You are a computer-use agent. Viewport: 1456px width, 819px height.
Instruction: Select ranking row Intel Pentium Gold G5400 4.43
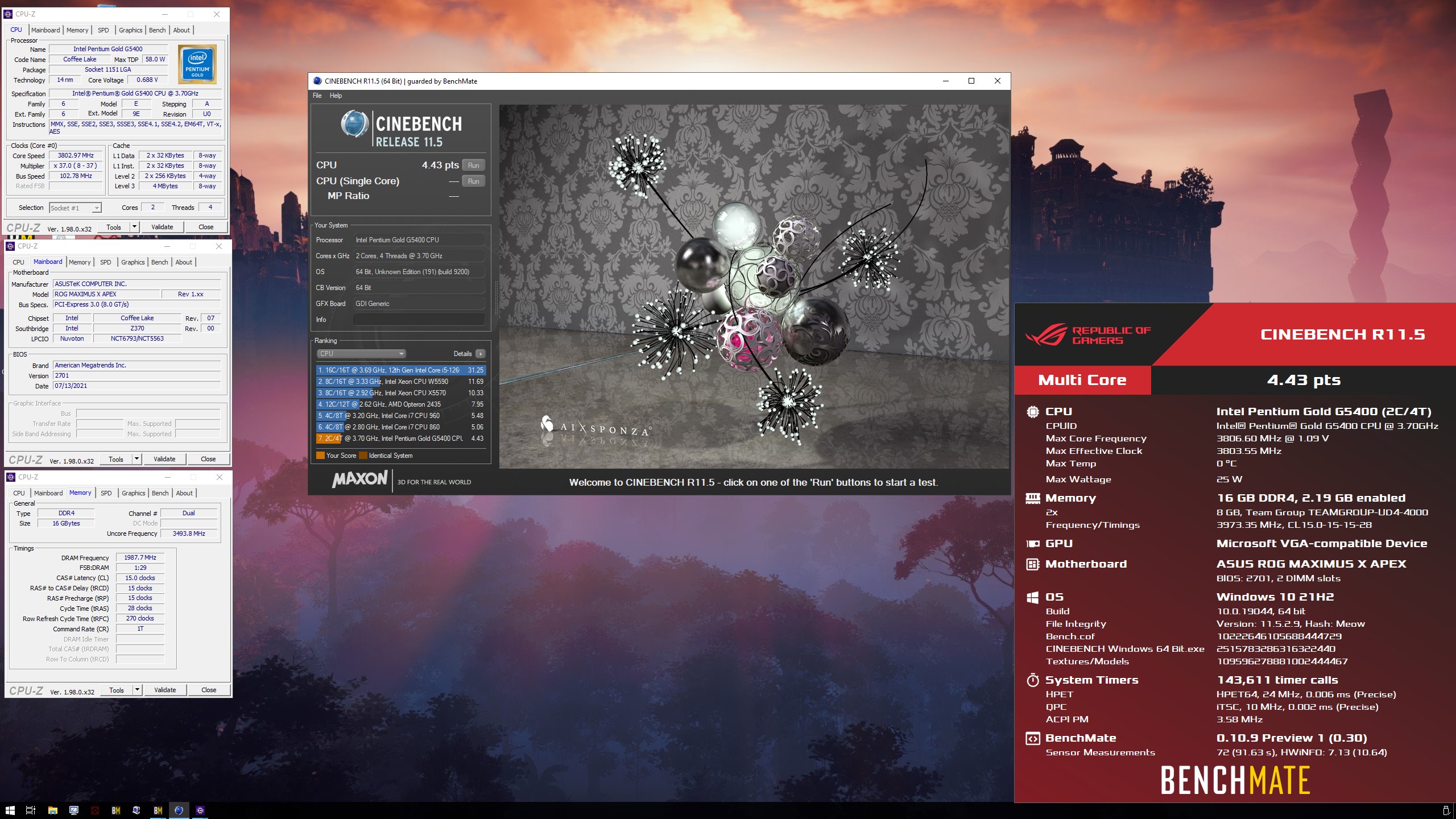pos(401,439)
